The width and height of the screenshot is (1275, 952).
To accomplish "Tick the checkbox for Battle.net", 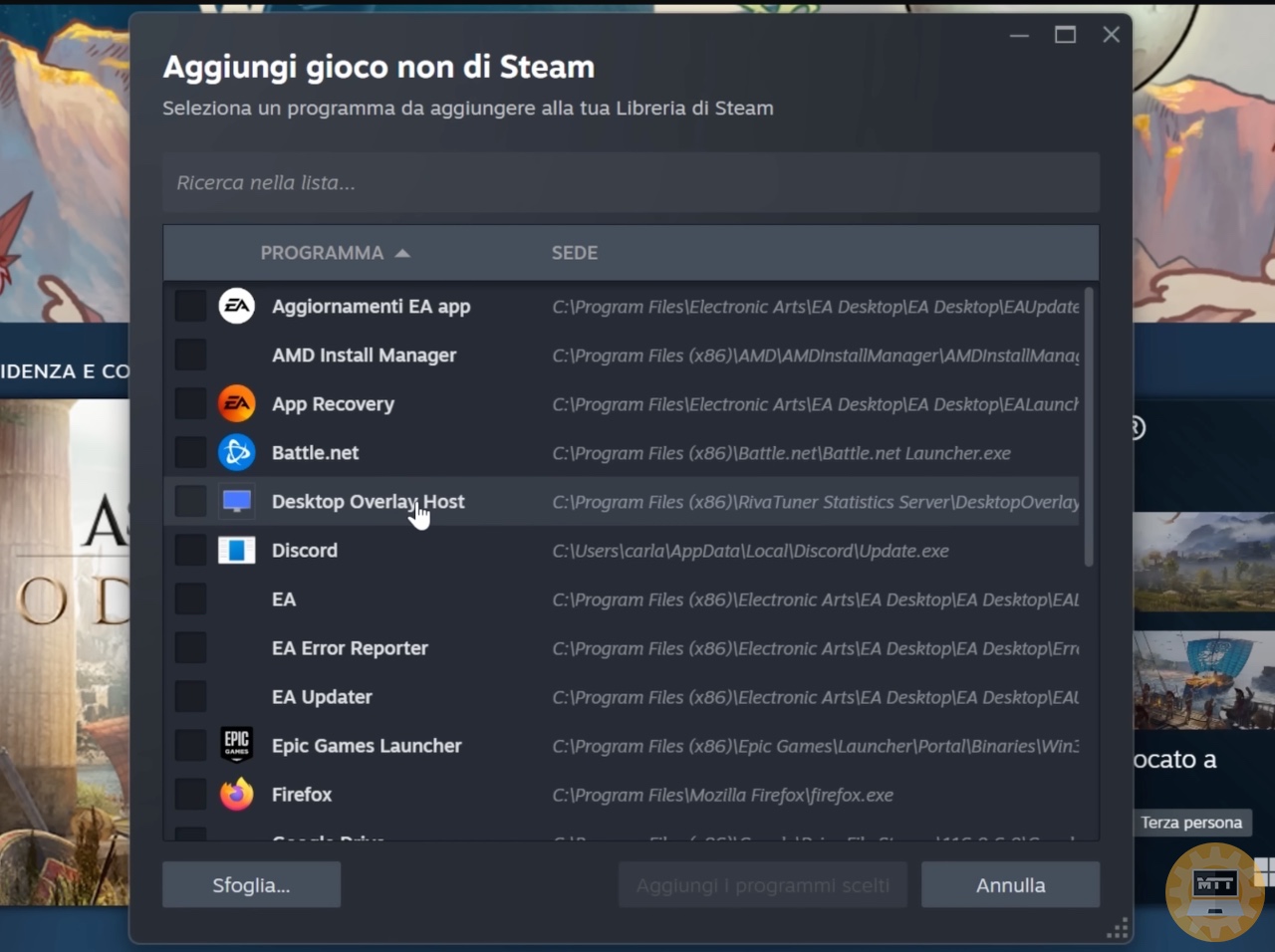I will (190, 452).
